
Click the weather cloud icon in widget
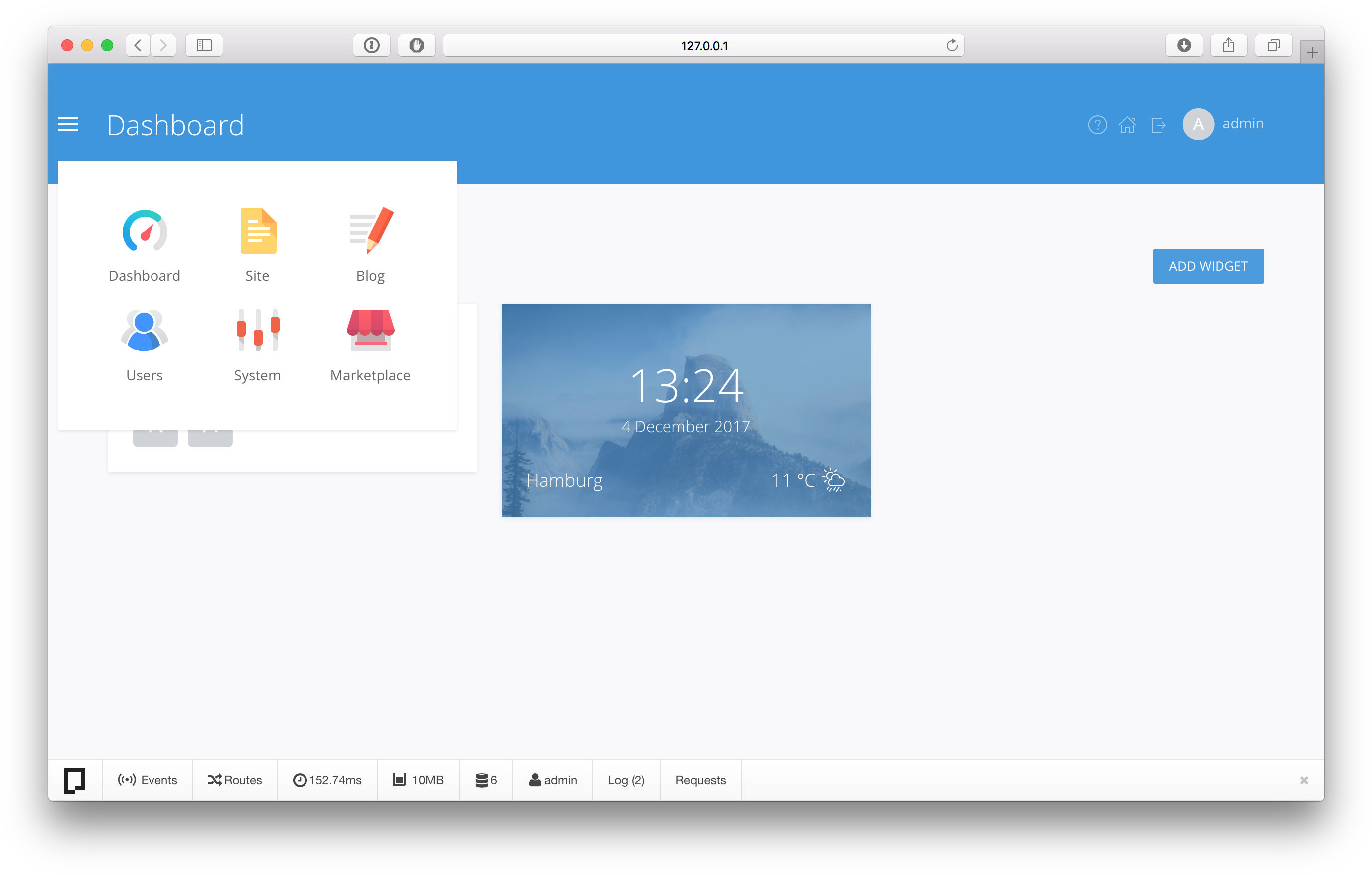click(x=834, y=480)
